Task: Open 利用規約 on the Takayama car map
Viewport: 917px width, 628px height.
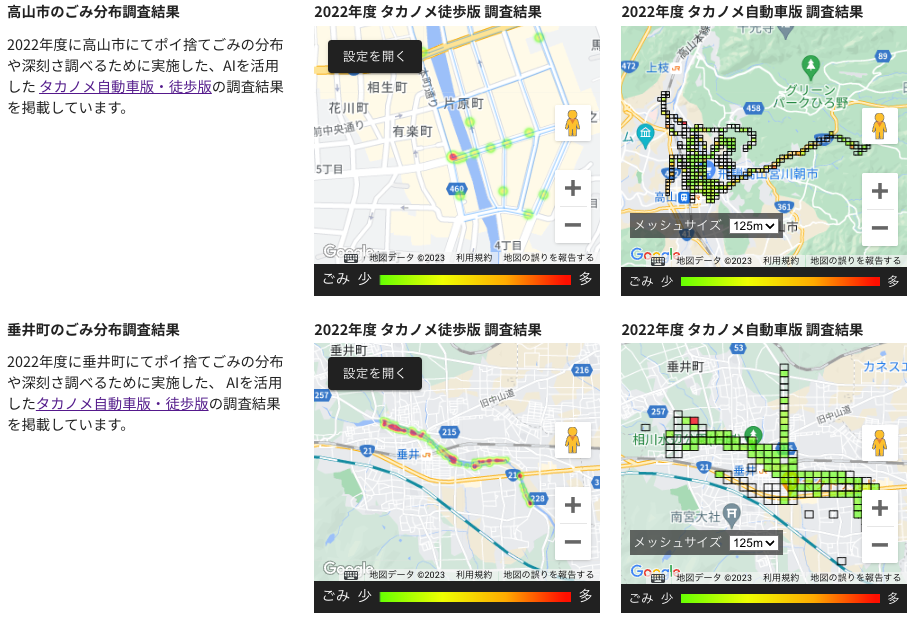Action: coord(781,261)
